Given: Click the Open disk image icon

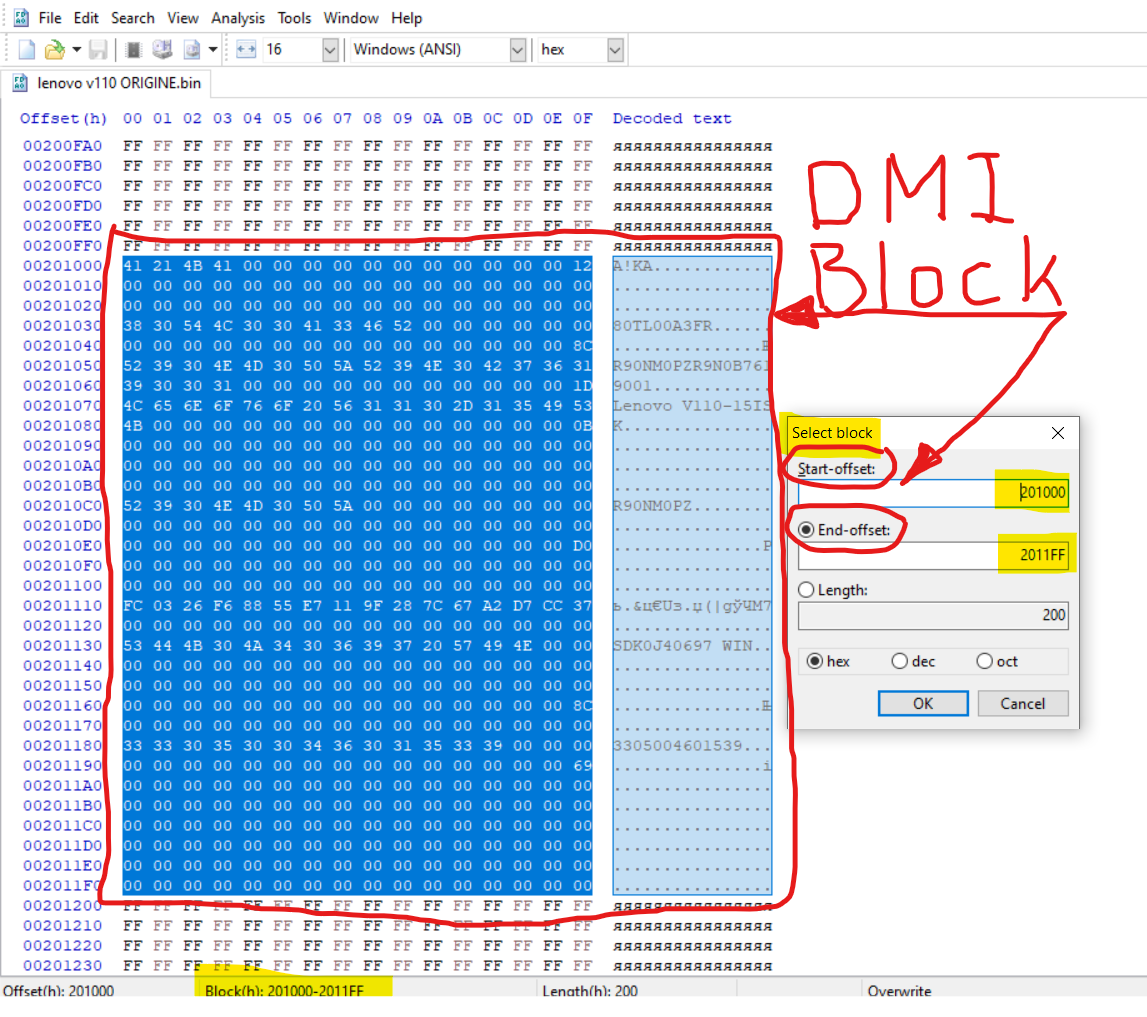Looking at the screenshot, I should pos(192,50).
